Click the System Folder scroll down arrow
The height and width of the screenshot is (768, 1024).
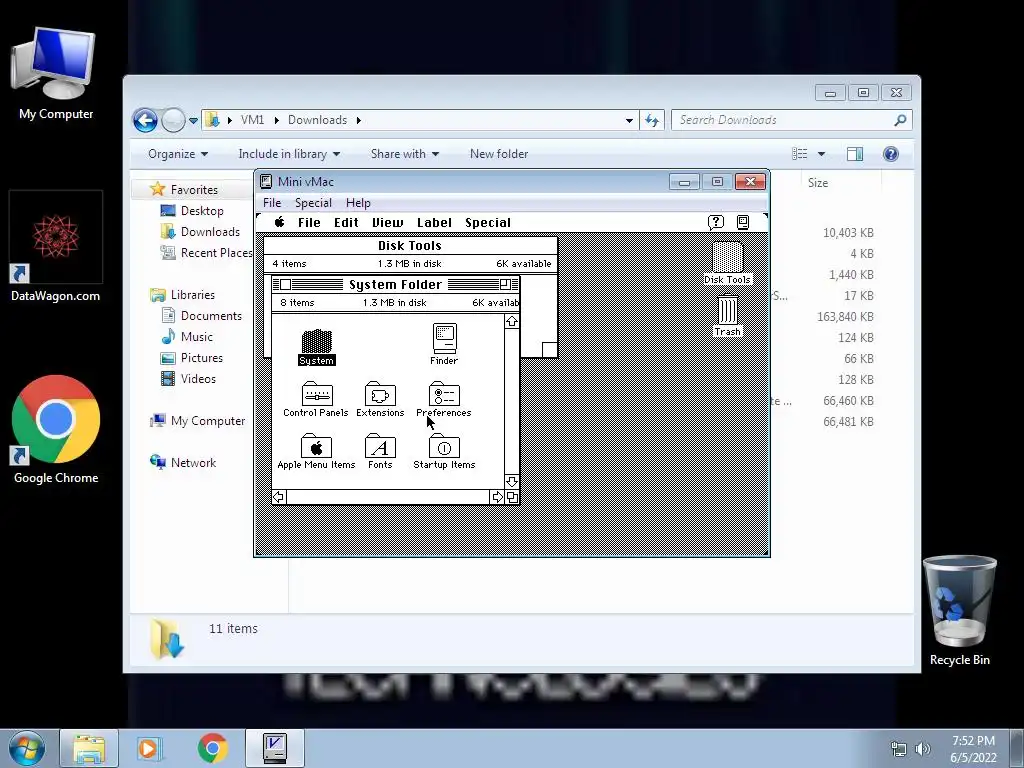(x=512, y=481)
